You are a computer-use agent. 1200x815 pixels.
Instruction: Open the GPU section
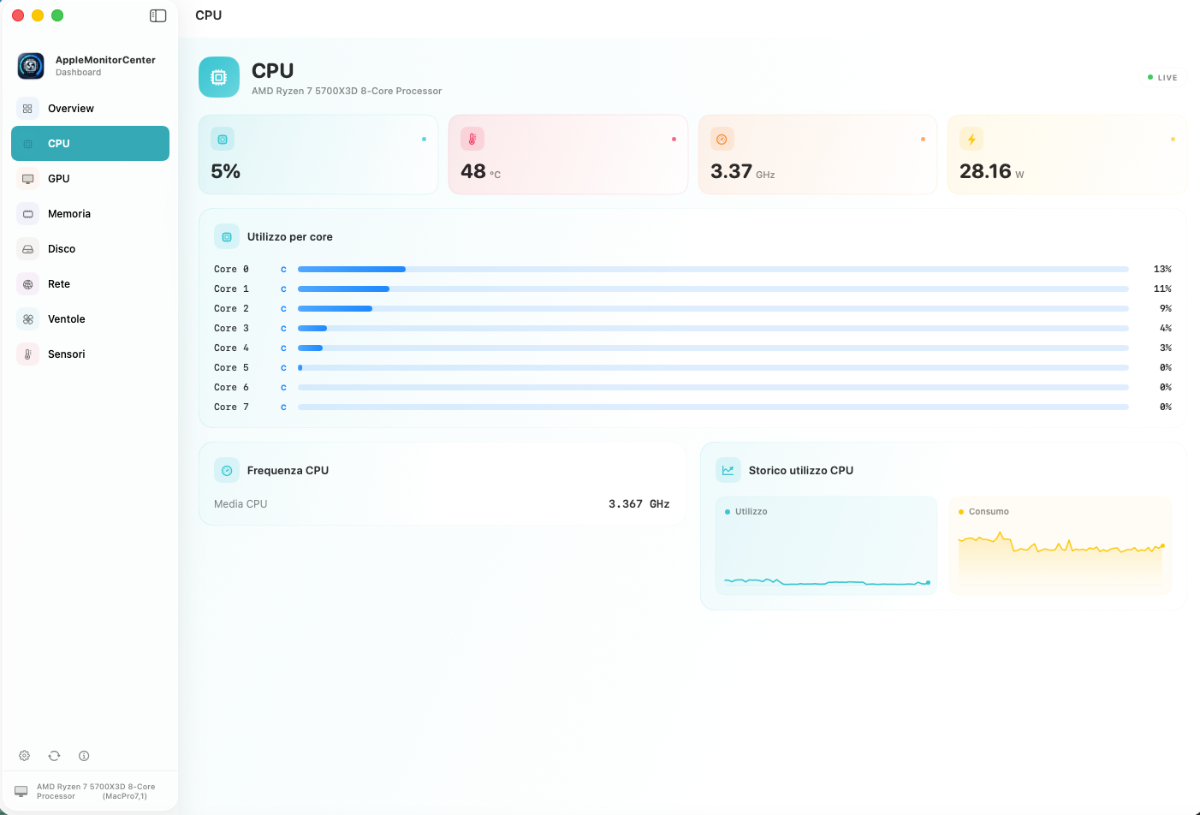point(90,178)
